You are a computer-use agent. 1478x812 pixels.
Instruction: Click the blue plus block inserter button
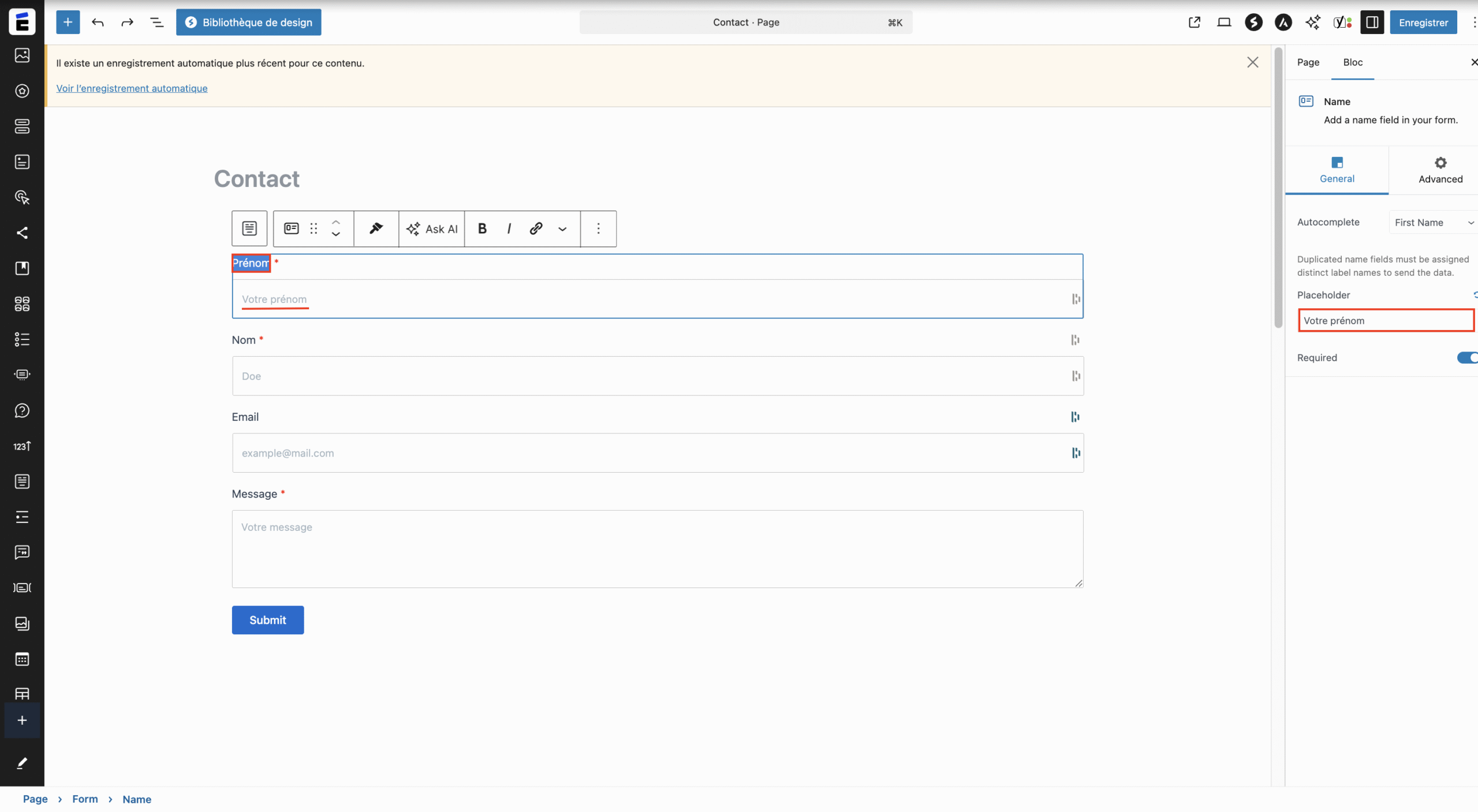68,23
